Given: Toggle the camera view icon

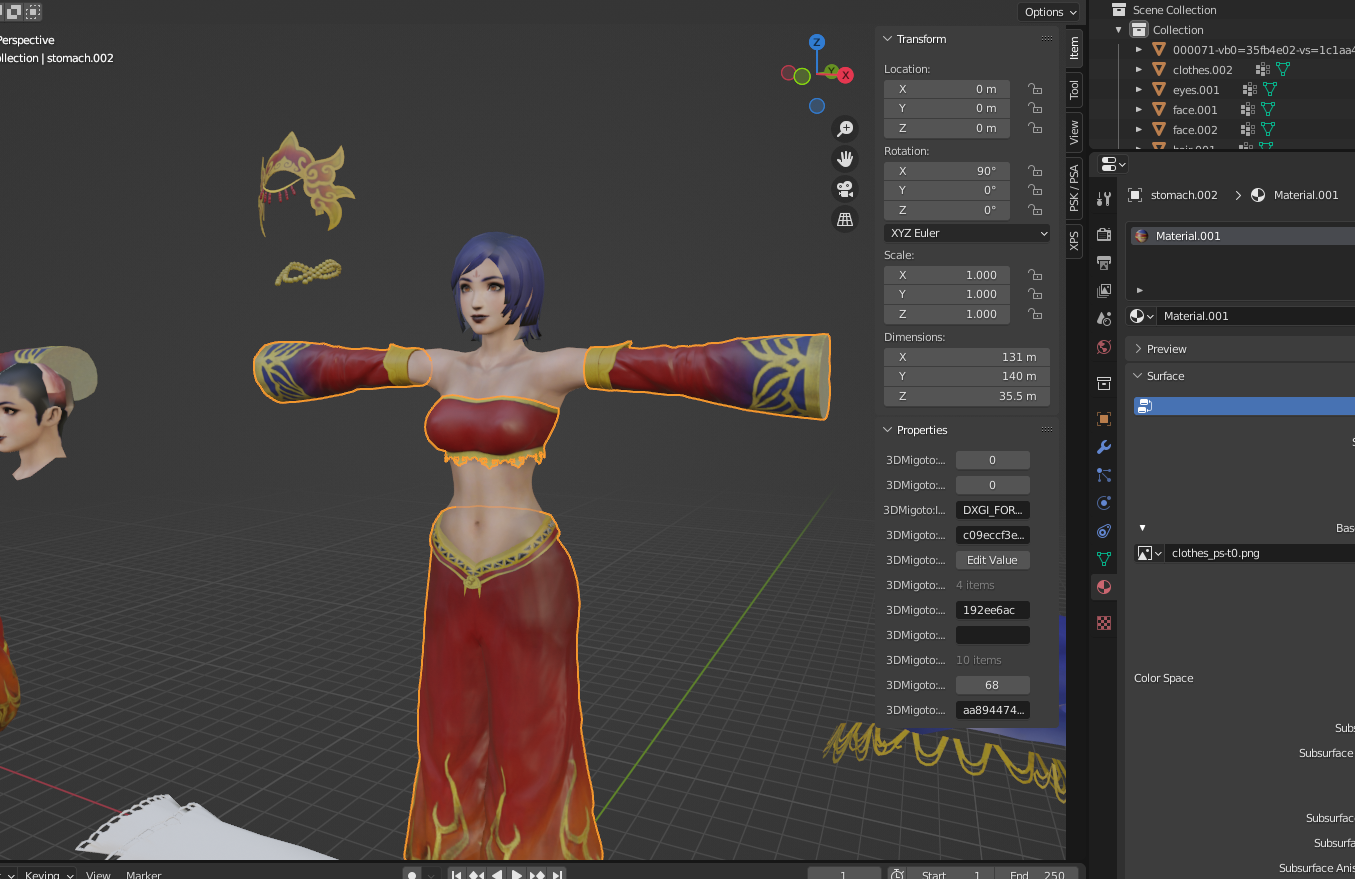Looking at the screenshot, I should coord(845,189).
